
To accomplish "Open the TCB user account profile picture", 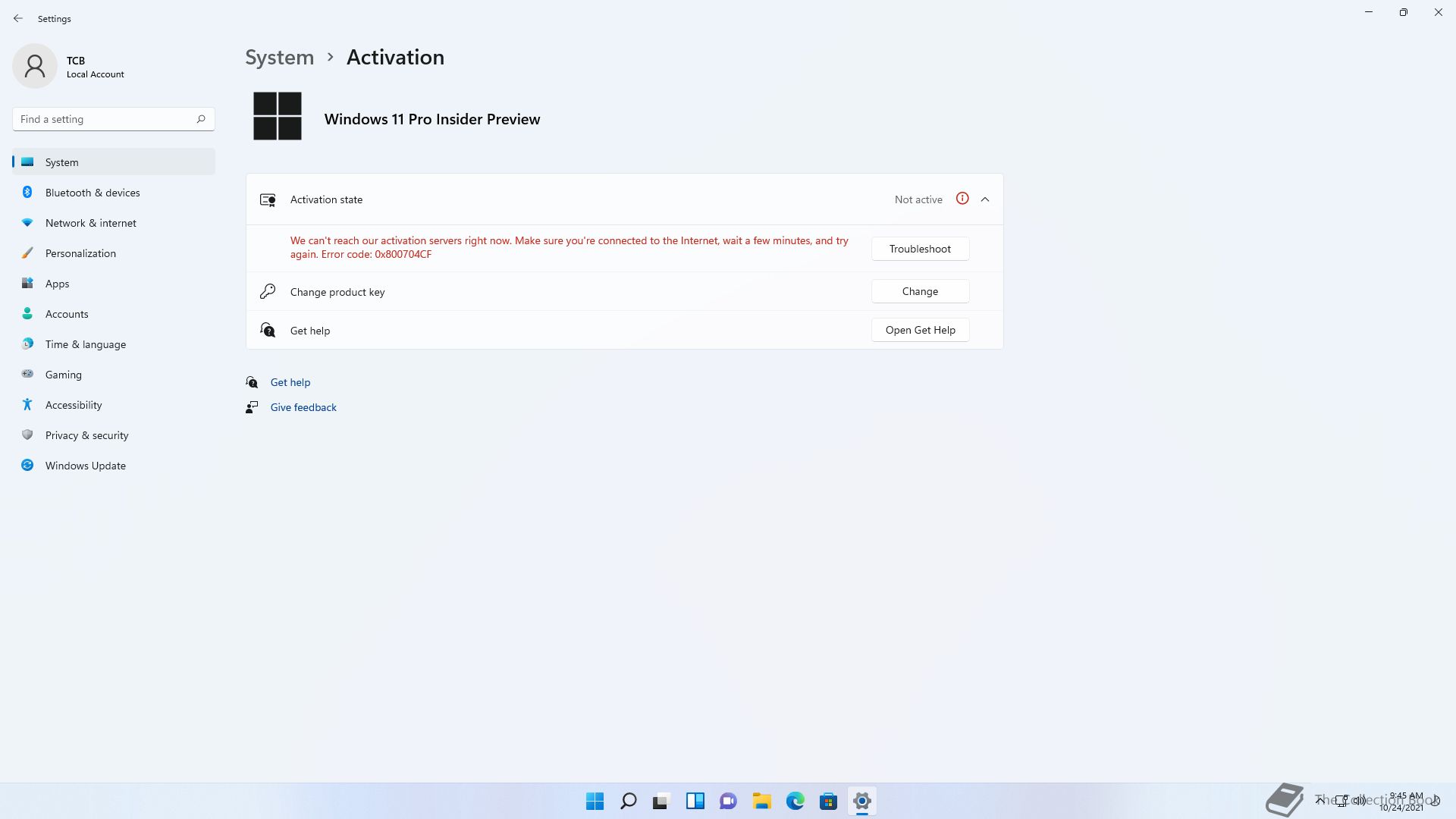I will point(35,66).
